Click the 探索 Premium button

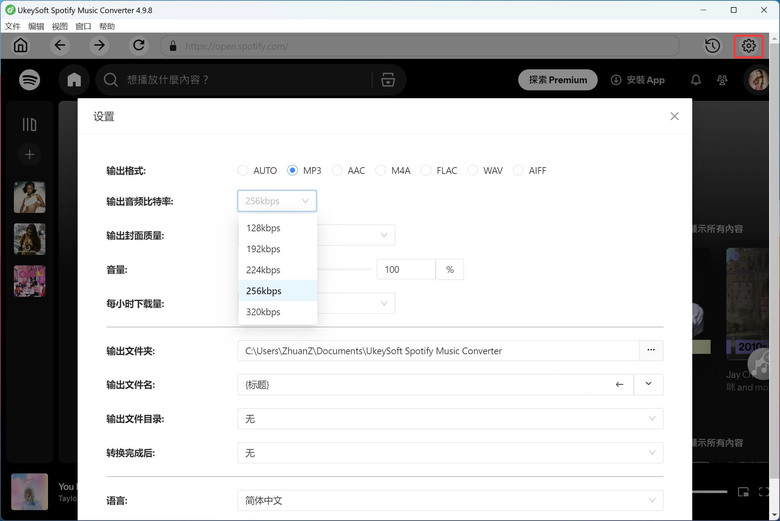click(x=558, y=80)
